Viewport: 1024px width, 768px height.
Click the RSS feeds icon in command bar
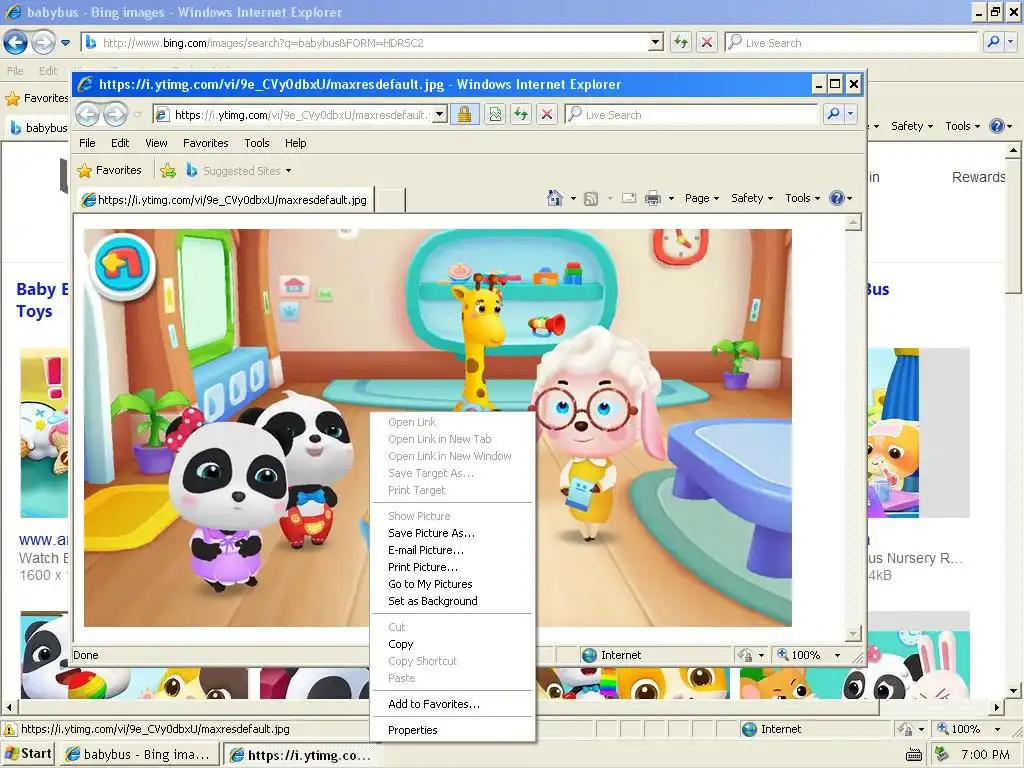tap(590, 199)
